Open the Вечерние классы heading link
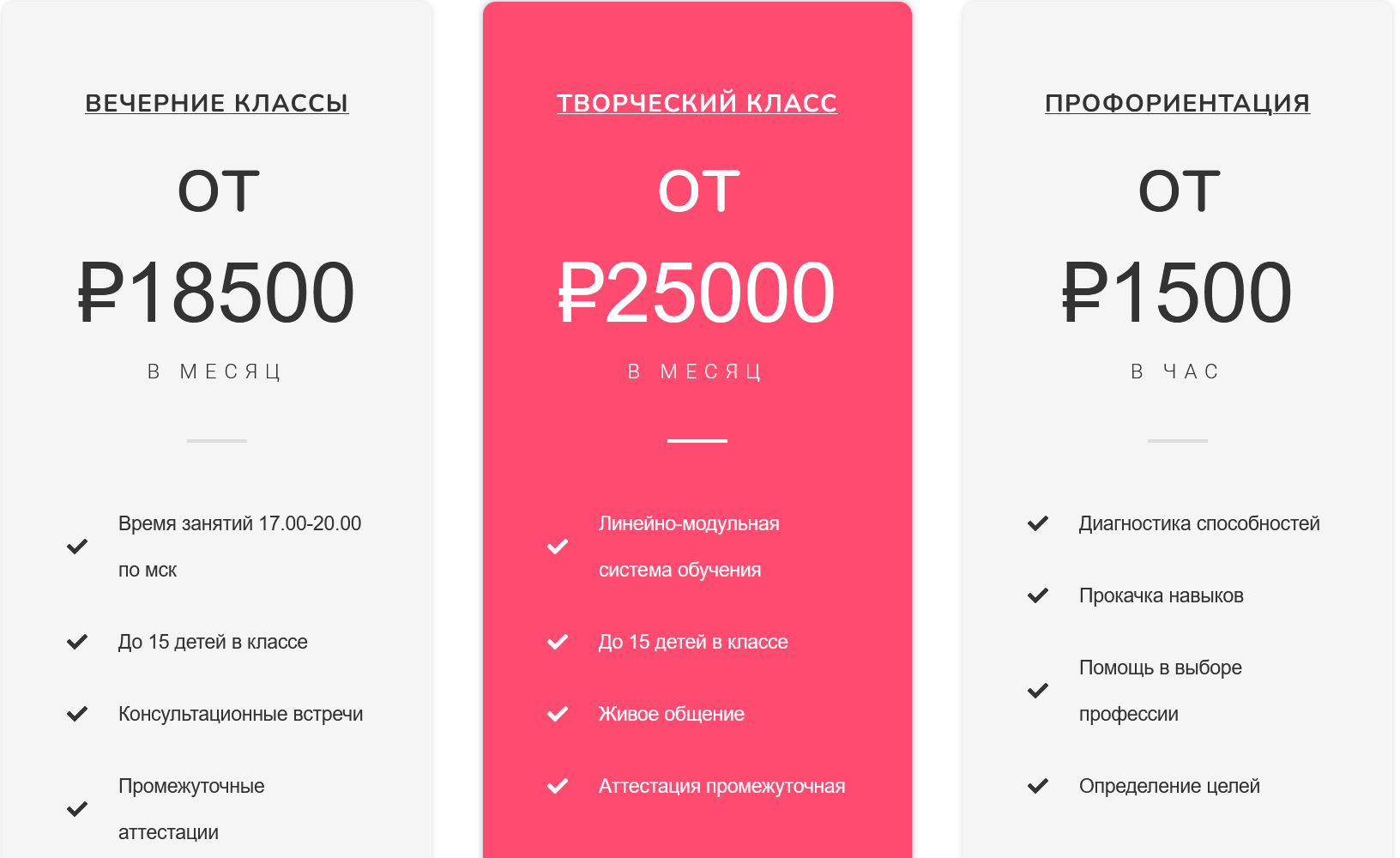The width and height of the screenshot is (1400, 858). point(216,103)
